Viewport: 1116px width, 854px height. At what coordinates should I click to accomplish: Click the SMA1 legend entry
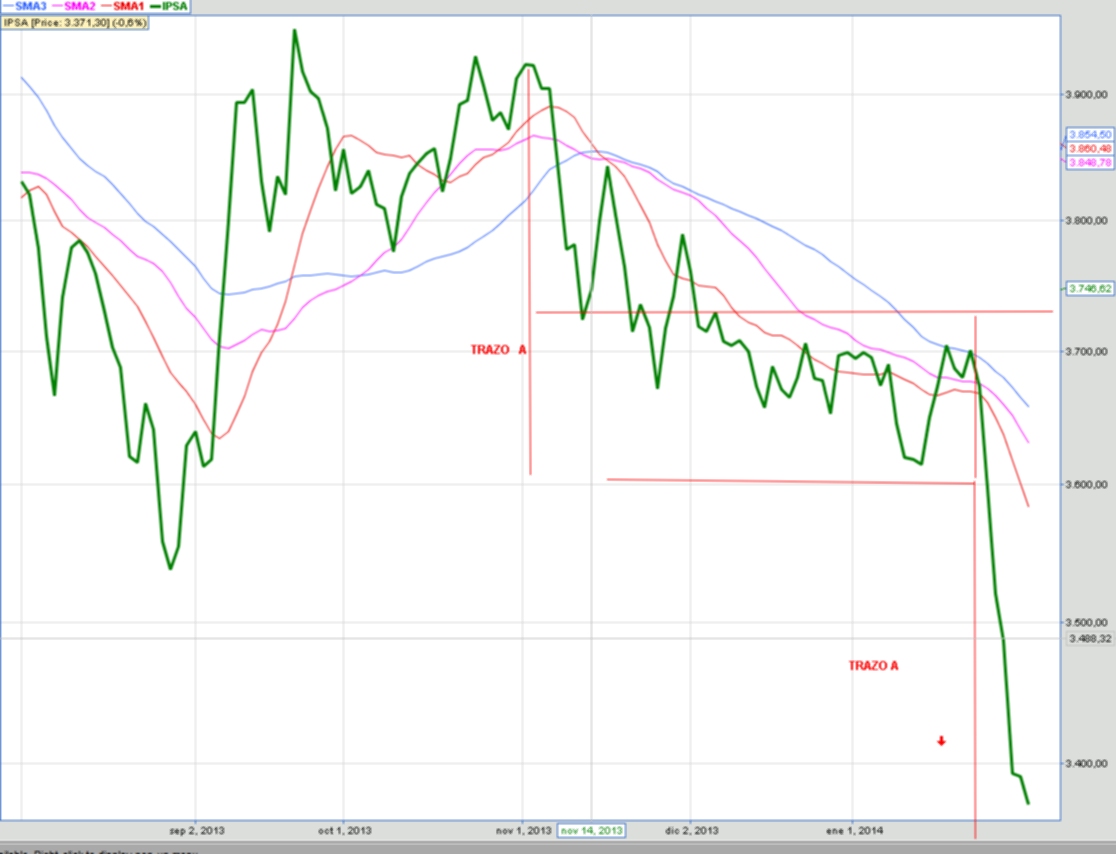click(123, 6)
